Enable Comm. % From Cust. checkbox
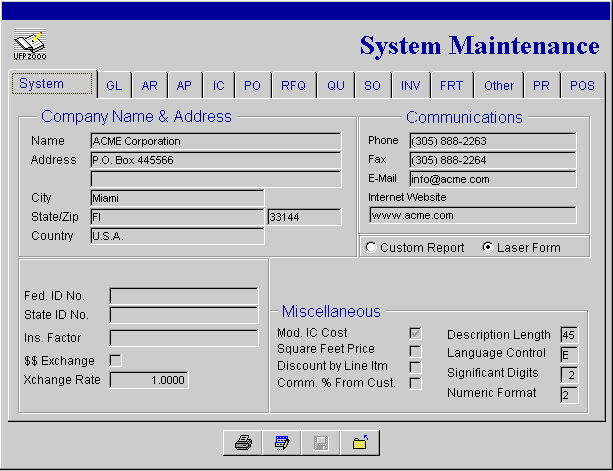This screenshot has width=613, height=471. [x=415, y=383]
